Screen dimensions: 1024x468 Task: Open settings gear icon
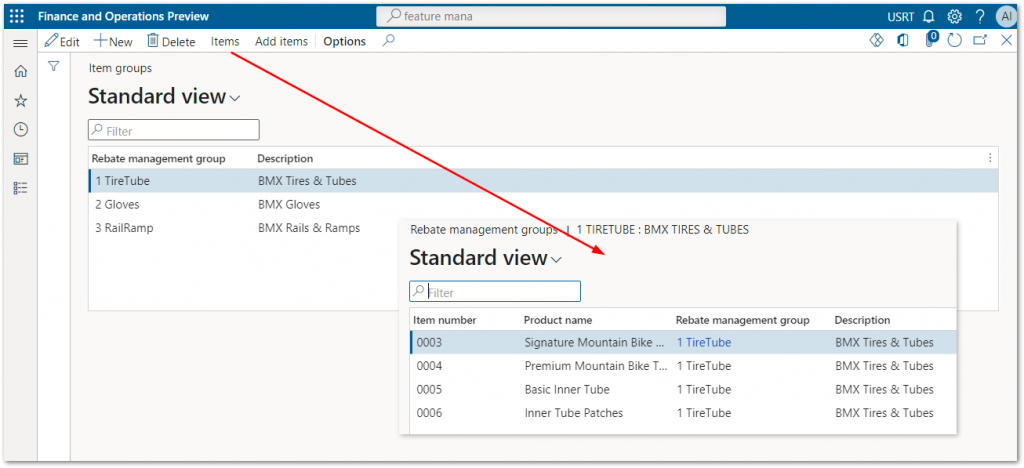click(954, 16)
